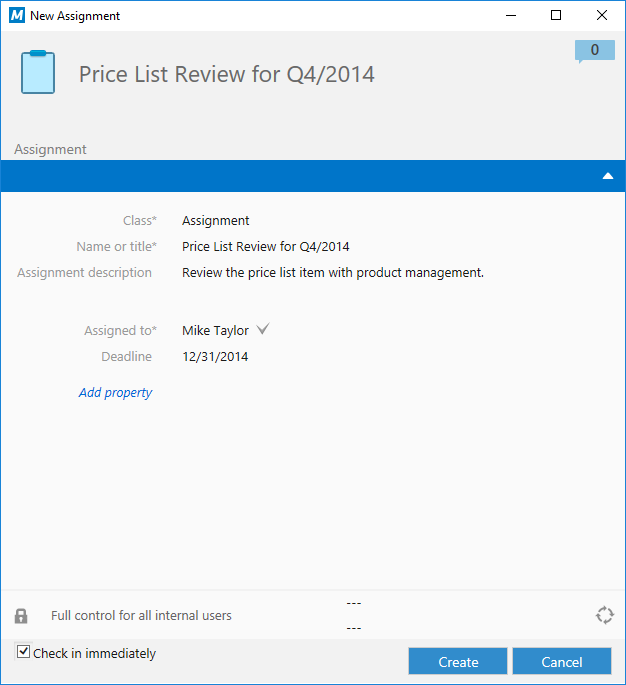Viewport: 626px width, 685px height.
Task: Click the blue clipboard assignment icon
Action: pyautogui.click(x=38, y=72)
